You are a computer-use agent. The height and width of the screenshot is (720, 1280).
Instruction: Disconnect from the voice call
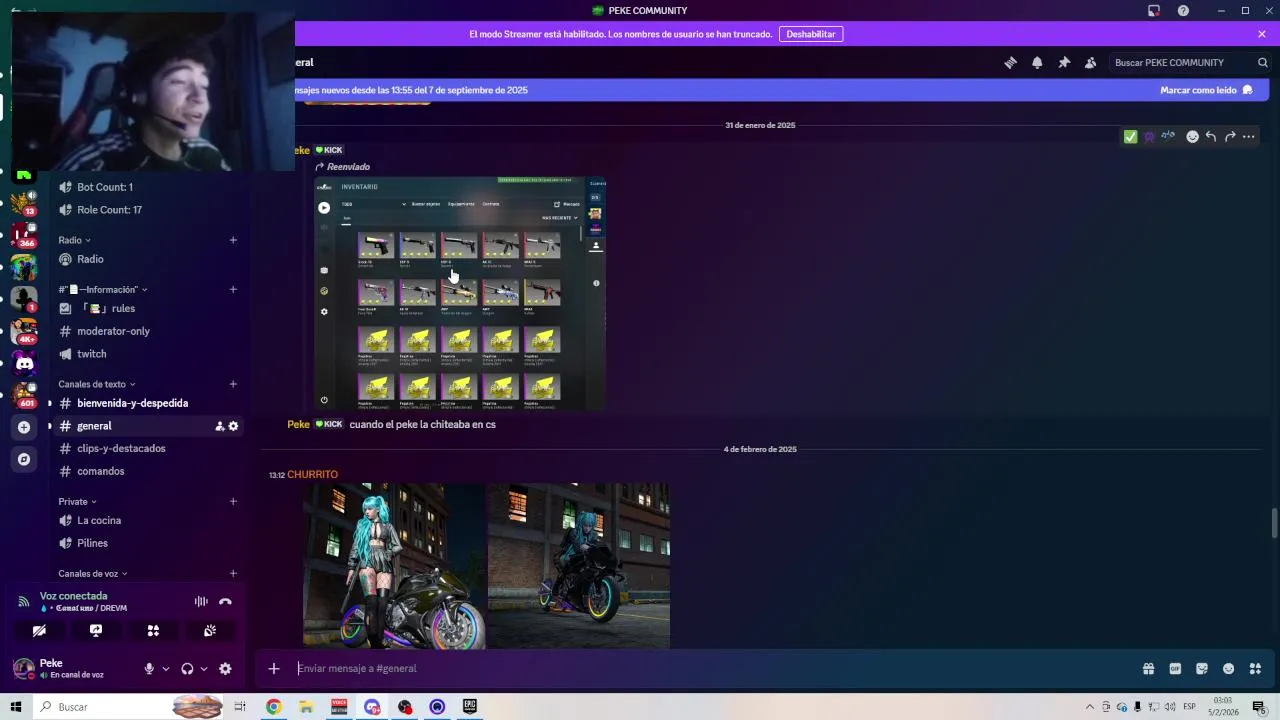[x=225, y=601]
